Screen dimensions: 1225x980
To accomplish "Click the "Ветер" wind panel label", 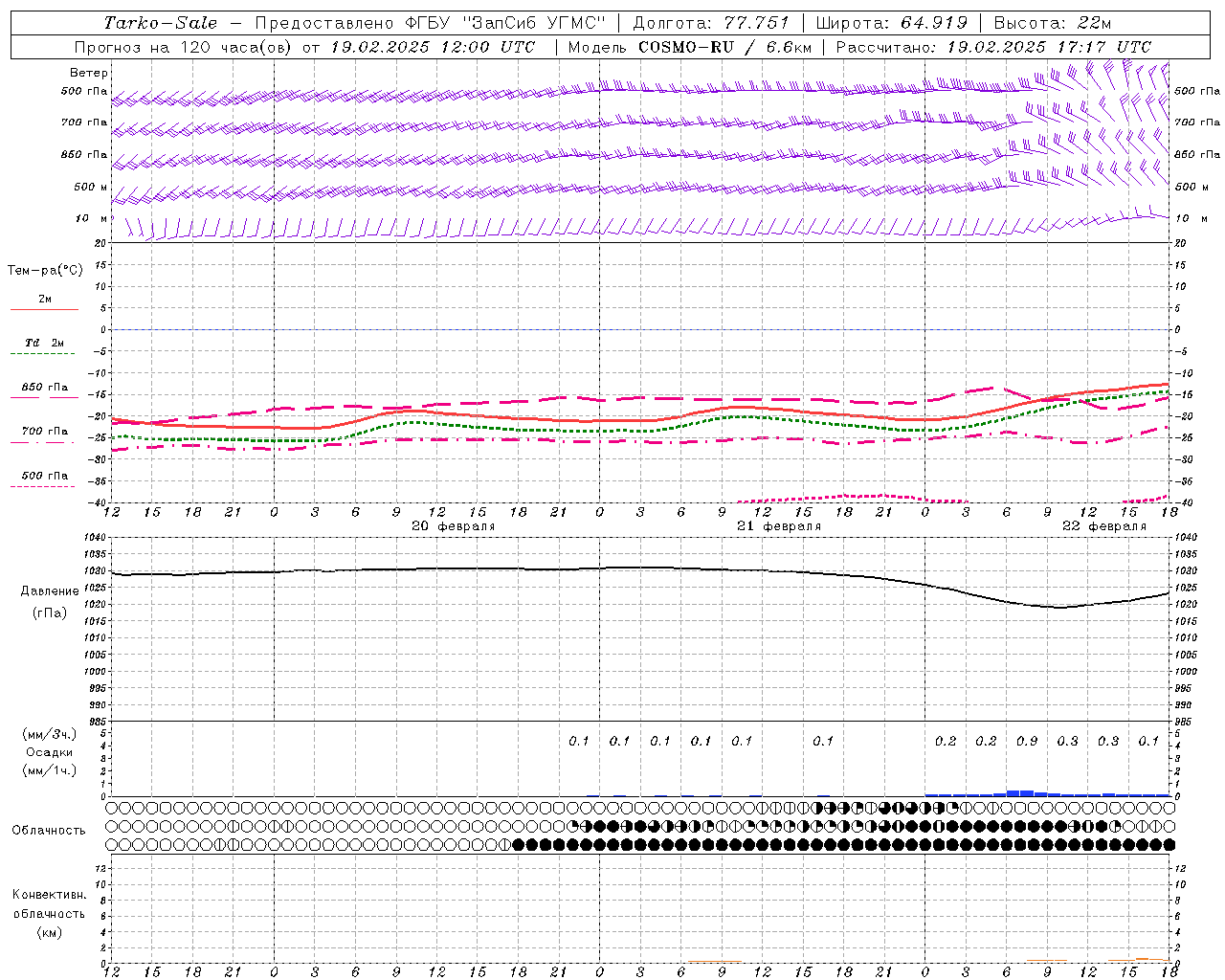I will [89, 73].
